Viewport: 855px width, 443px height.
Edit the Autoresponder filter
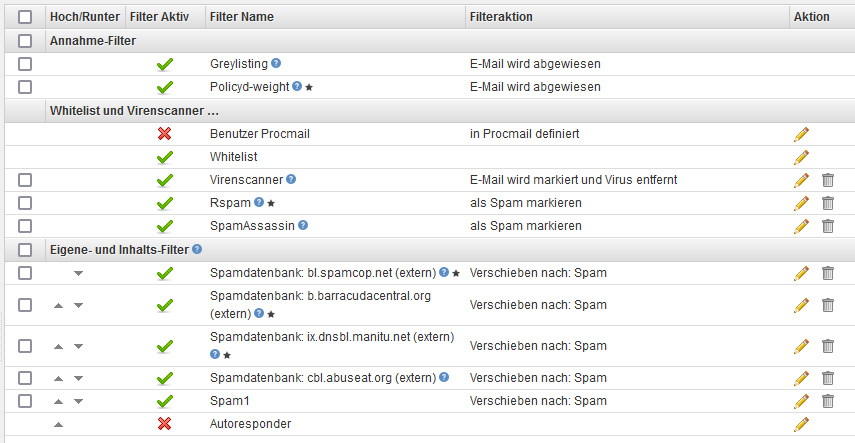tap(801, 424)
